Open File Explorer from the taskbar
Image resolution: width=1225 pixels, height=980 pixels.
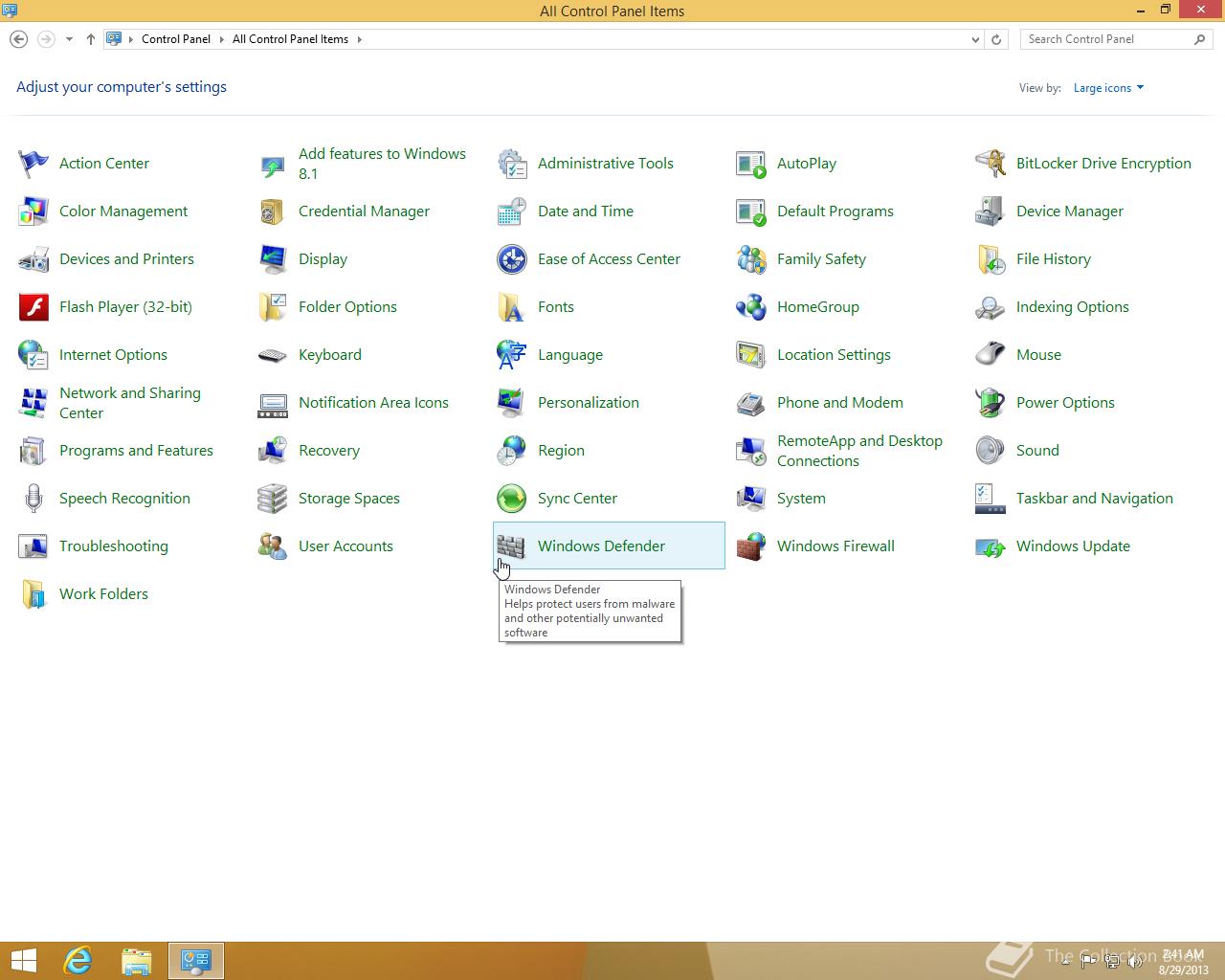pos(137,961)
